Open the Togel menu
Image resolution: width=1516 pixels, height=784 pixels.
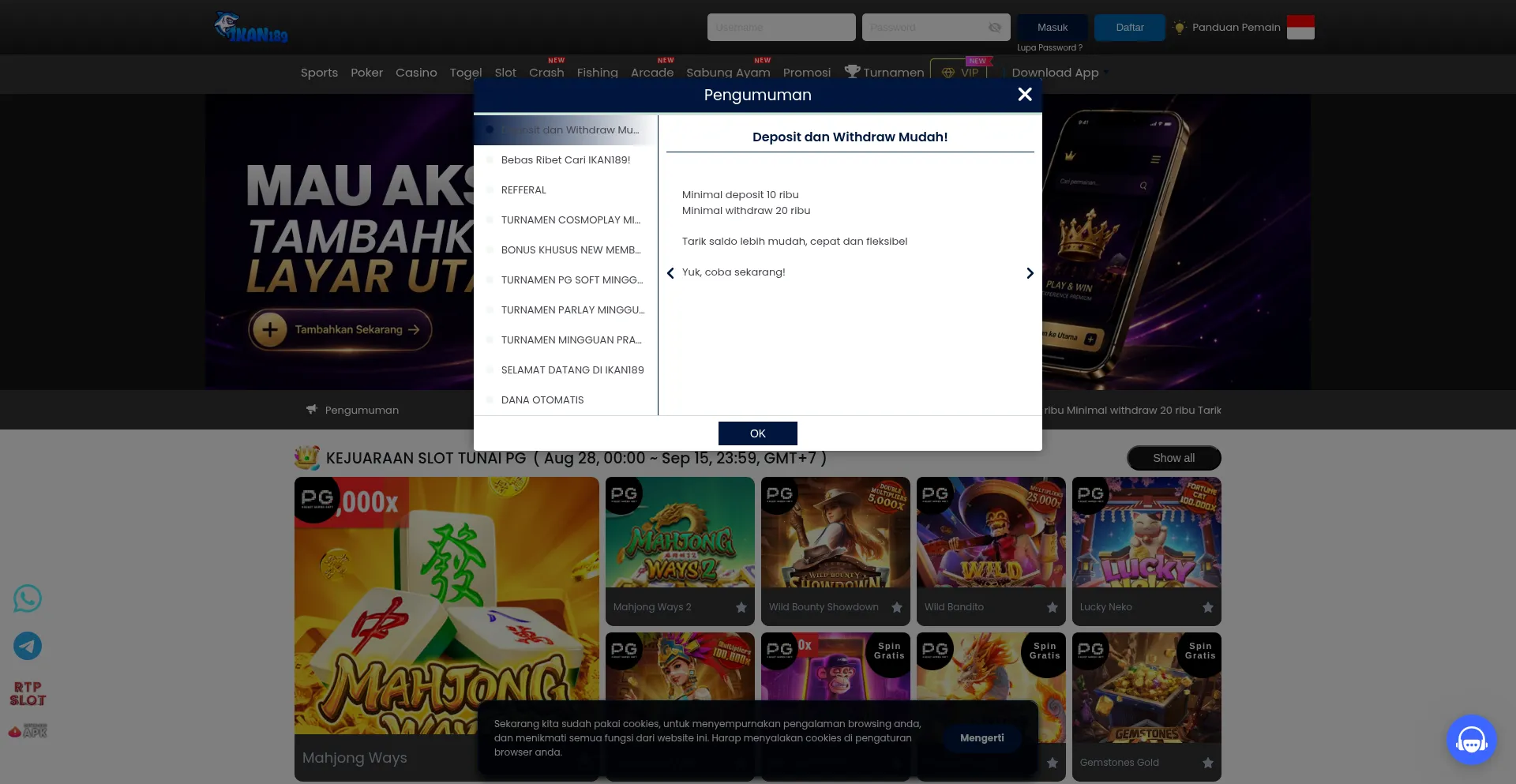(466, 73)
